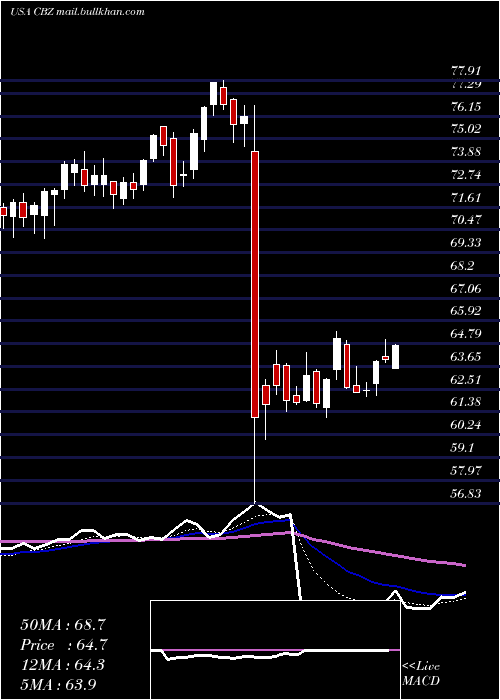Click the 62.51 price axis label

click(466, 379)
